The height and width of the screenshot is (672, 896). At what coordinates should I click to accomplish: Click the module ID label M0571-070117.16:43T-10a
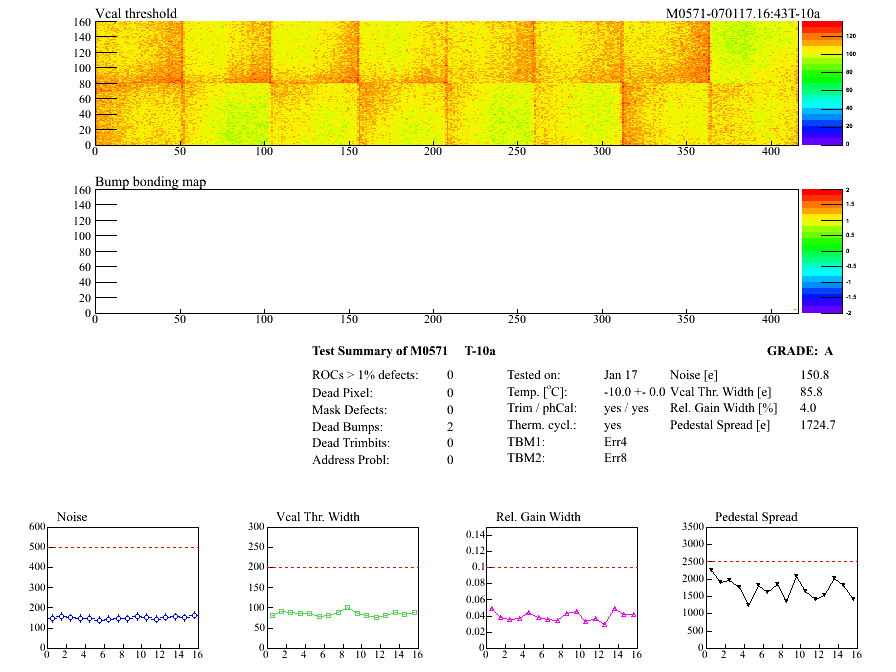[743, 14]
